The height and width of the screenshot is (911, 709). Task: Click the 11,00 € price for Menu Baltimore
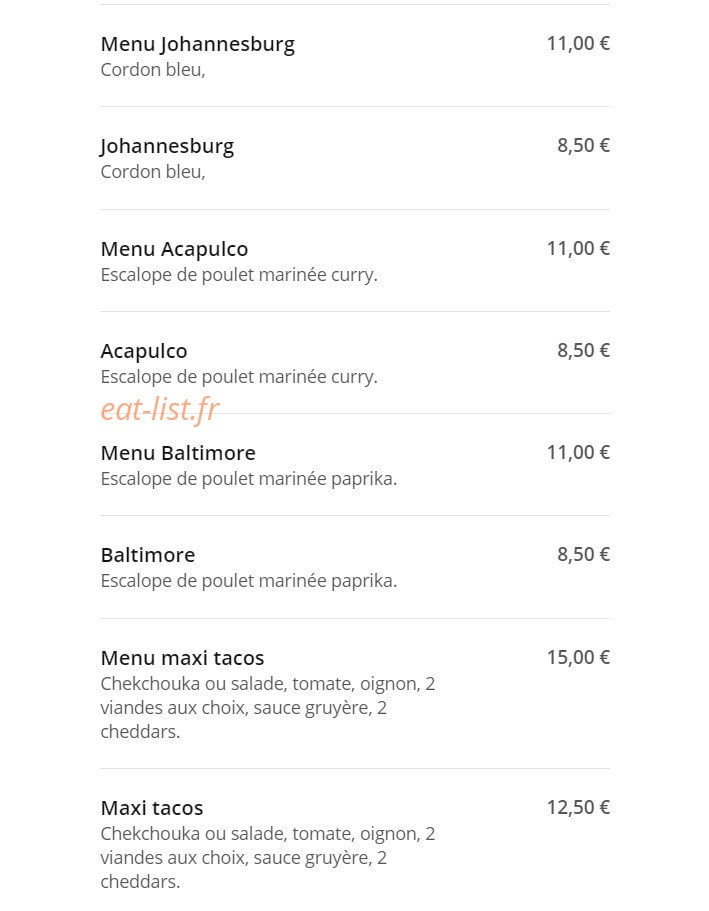pyautogui.click(x=578, y=453)
